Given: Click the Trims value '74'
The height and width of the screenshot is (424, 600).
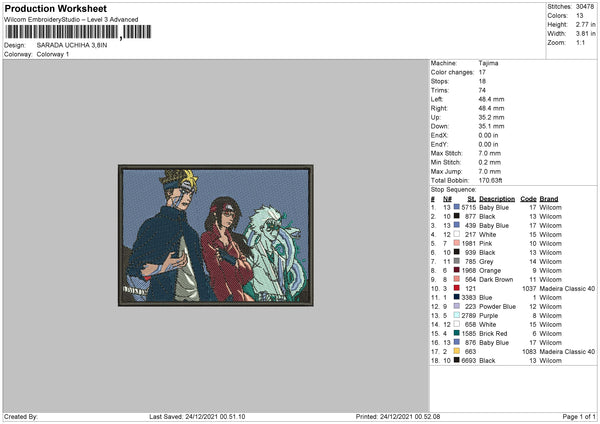Looking at the screenshot, I should point(482,90).
